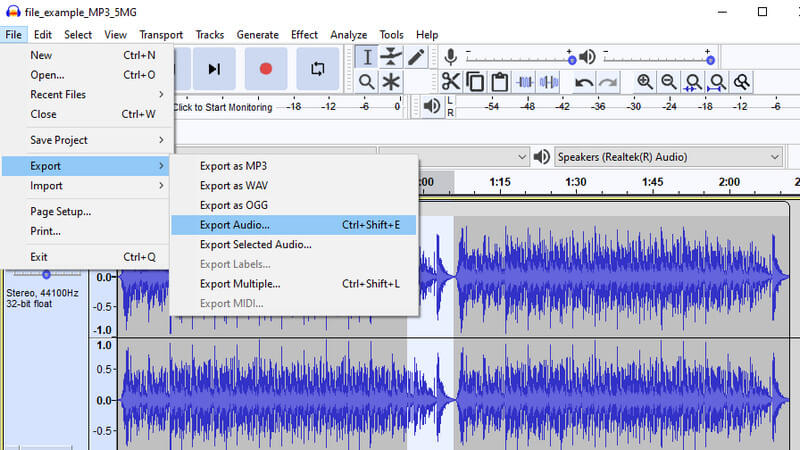Image resolution: width=800 pixels, height=450 pixels.
Task: Expand the Import submenu
Action: click(85, 186)
